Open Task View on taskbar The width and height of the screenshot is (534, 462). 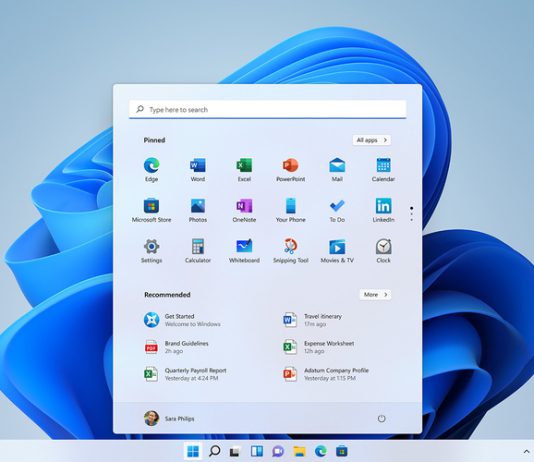(x=235, y=451)
